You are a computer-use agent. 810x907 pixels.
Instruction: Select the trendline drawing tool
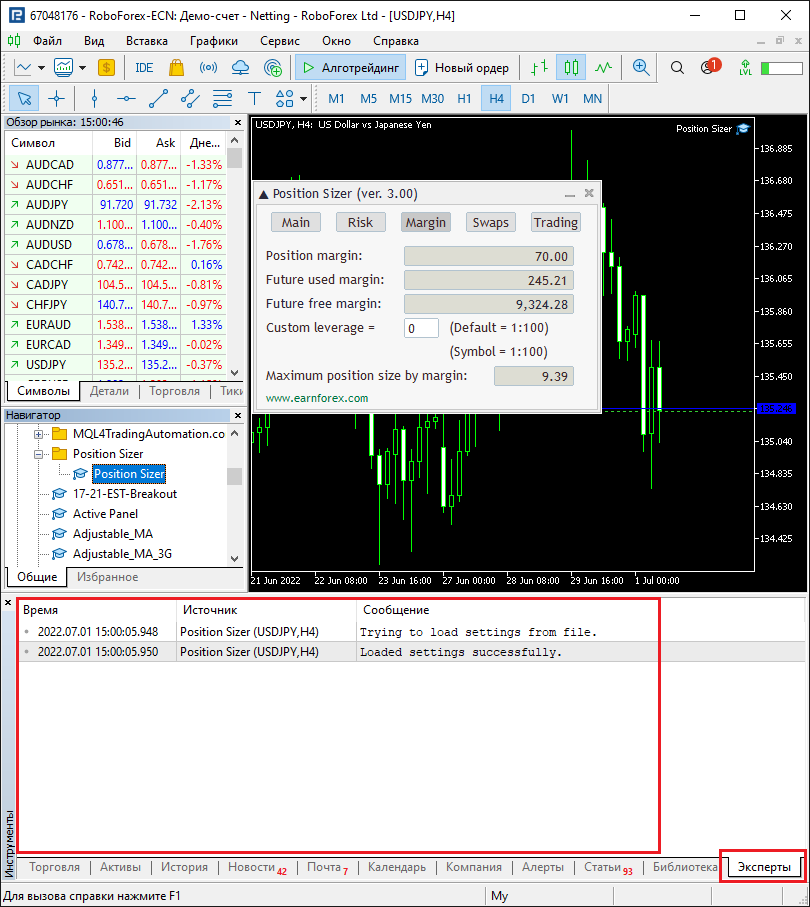158,98
